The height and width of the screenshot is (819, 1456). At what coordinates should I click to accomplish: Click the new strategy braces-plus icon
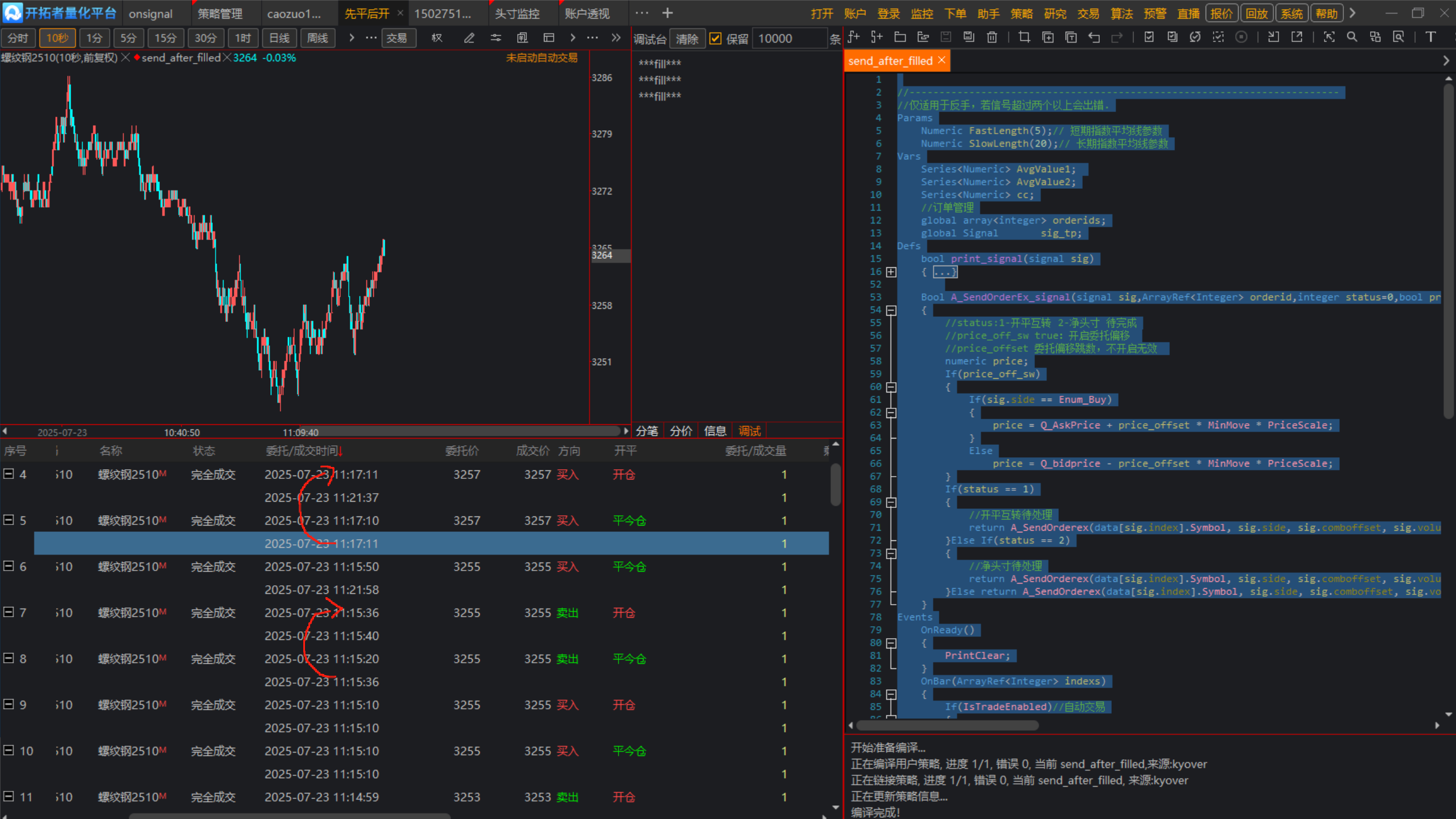(x=877, y=38)
